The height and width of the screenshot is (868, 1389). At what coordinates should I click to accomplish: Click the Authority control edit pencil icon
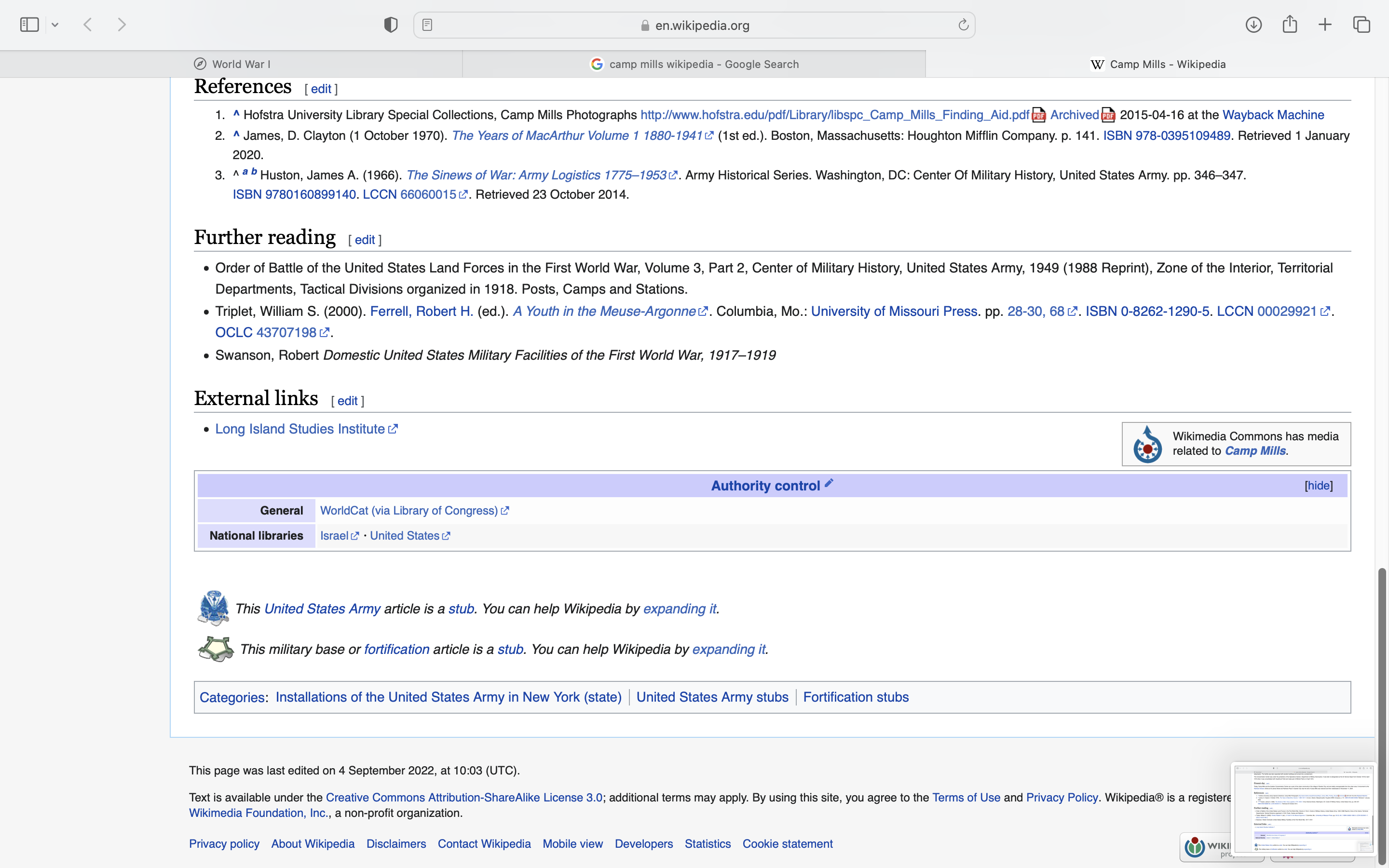coord(829,483)
